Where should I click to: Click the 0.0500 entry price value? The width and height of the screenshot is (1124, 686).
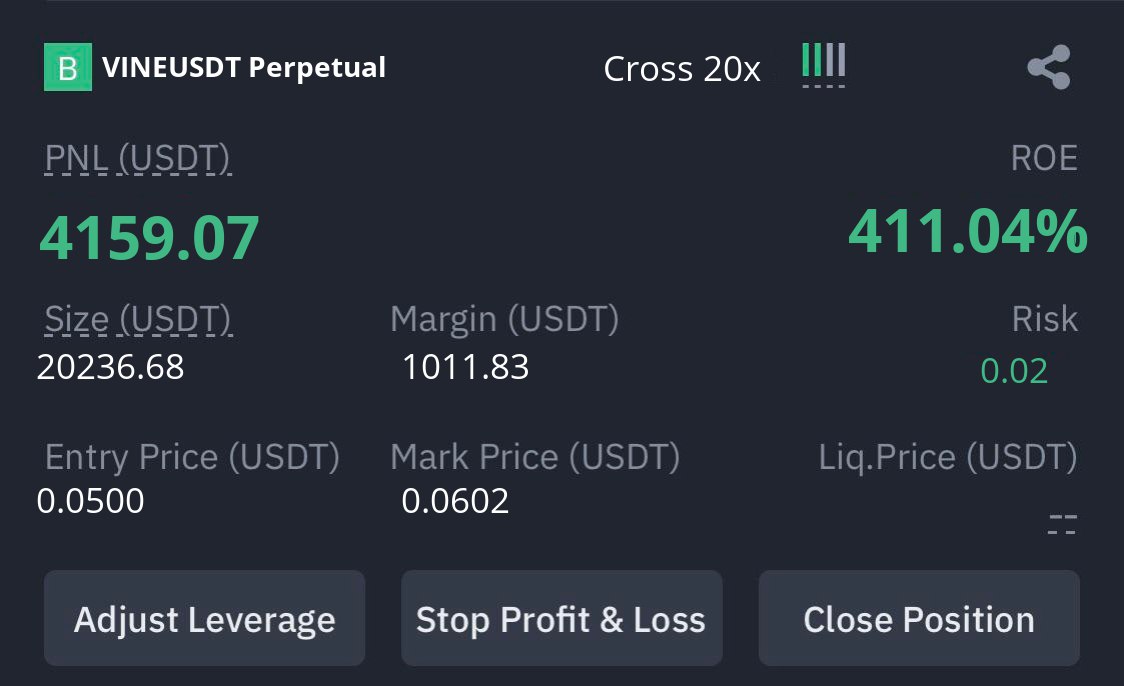pyautogui.click(x=90, y=500)
